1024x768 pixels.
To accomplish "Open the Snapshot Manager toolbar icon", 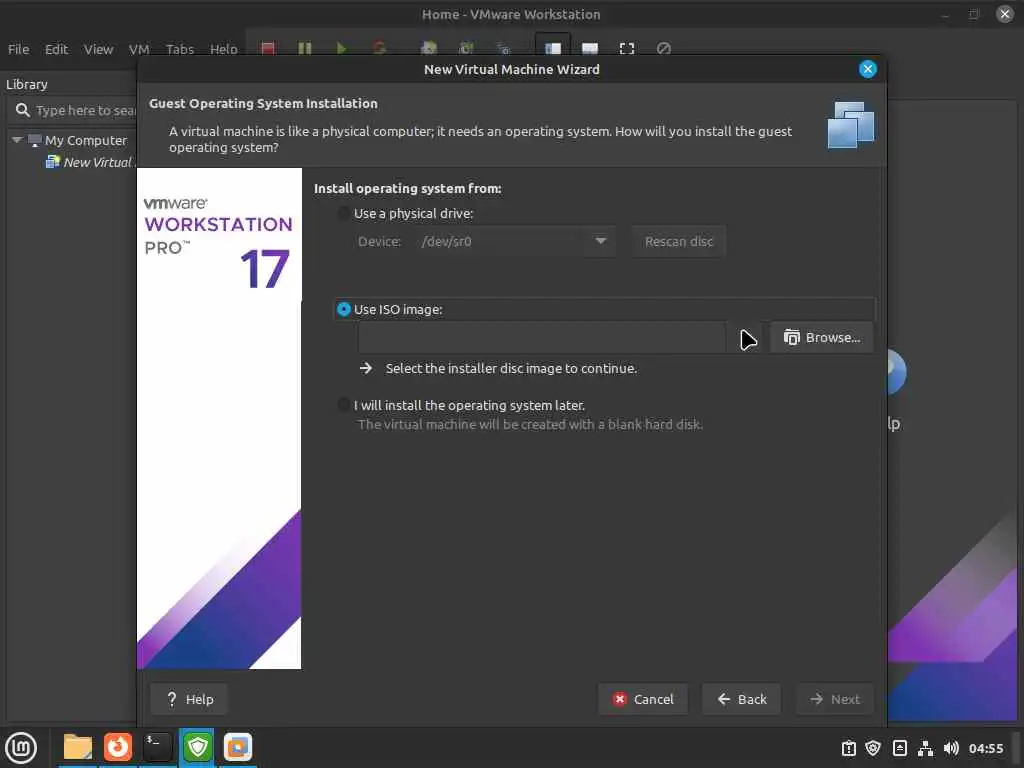I will [x=504, y=48].
